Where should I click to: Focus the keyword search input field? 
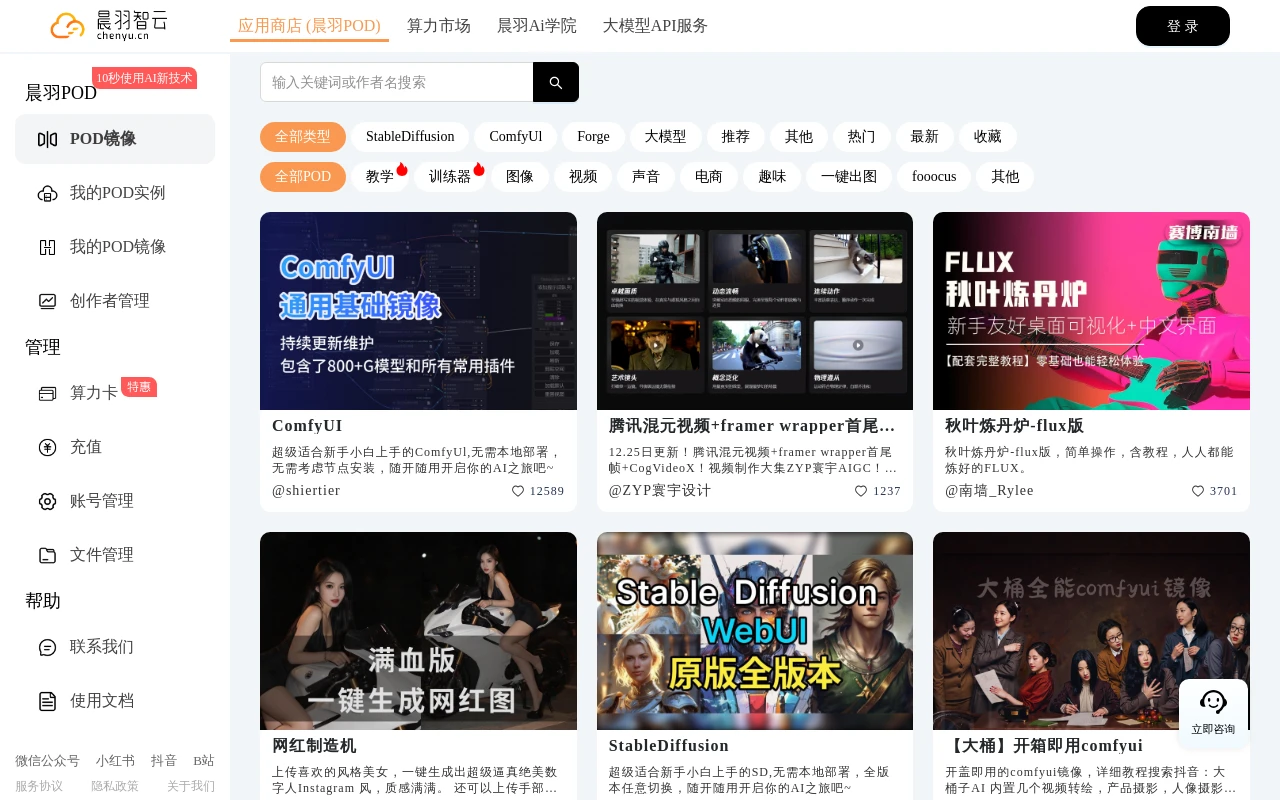point(397,82)
